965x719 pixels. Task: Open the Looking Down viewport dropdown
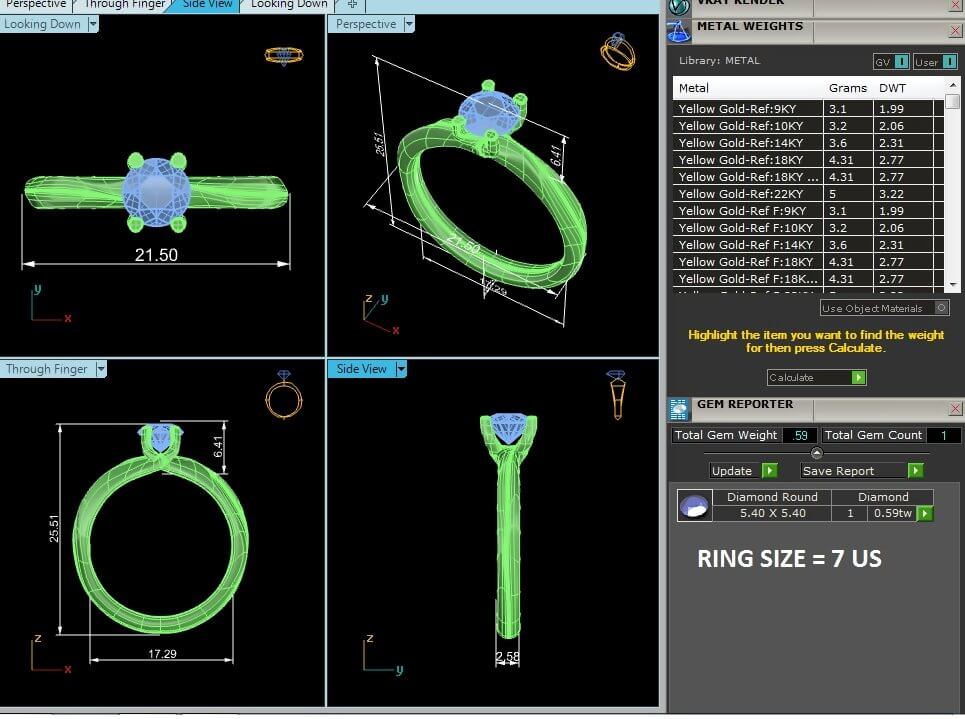click(x=92, y=24)
